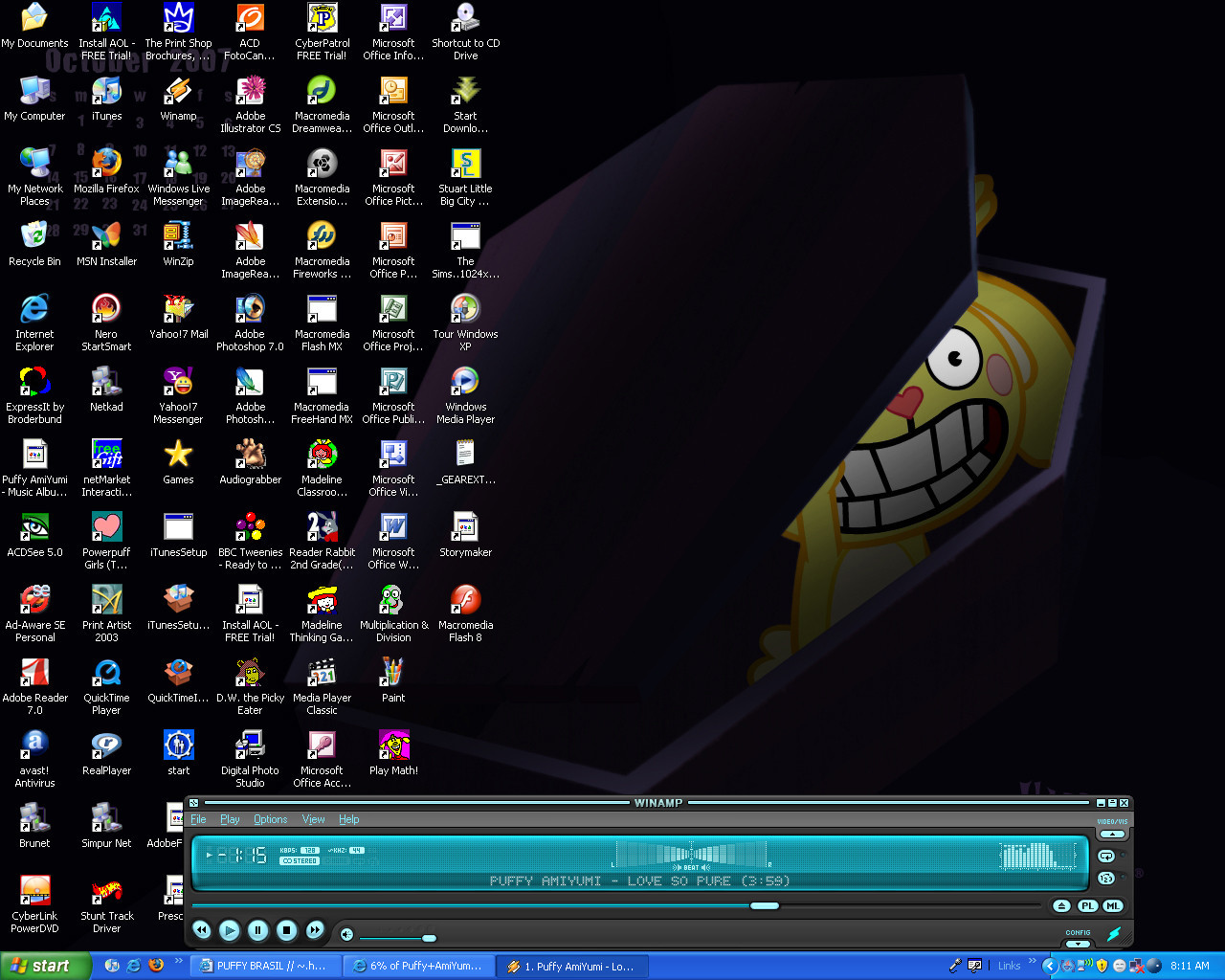Open the CyberLink PowerDVD desktop icon
Viewport: 1225px width, 980px height.
pyautogui.click(x=34, y=904)
